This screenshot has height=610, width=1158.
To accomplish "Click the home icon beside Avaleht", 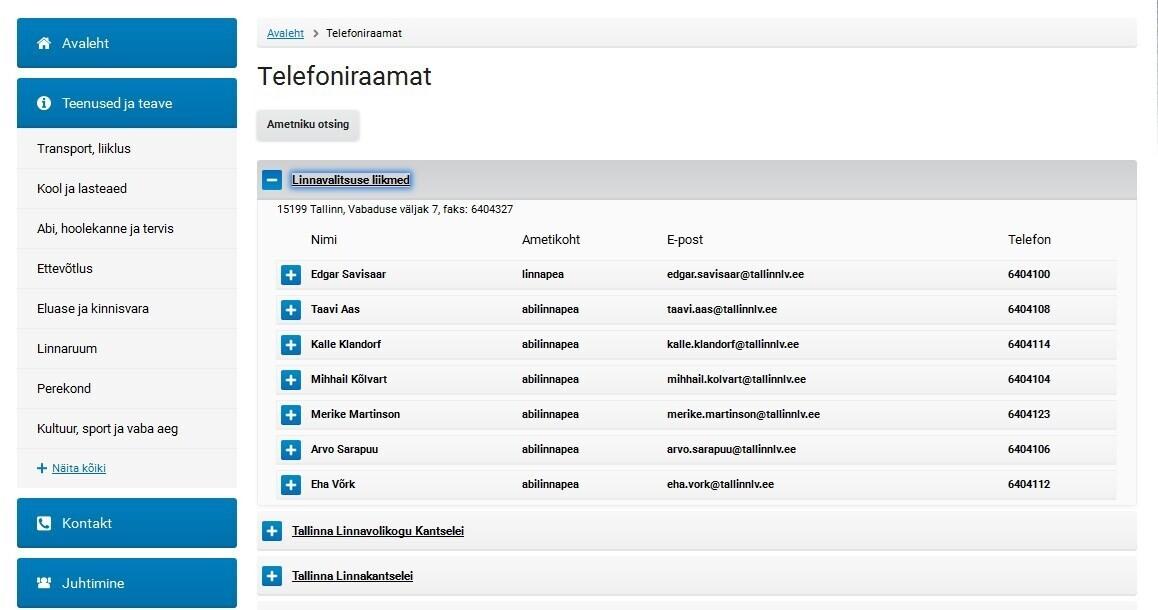I will 44,43.
